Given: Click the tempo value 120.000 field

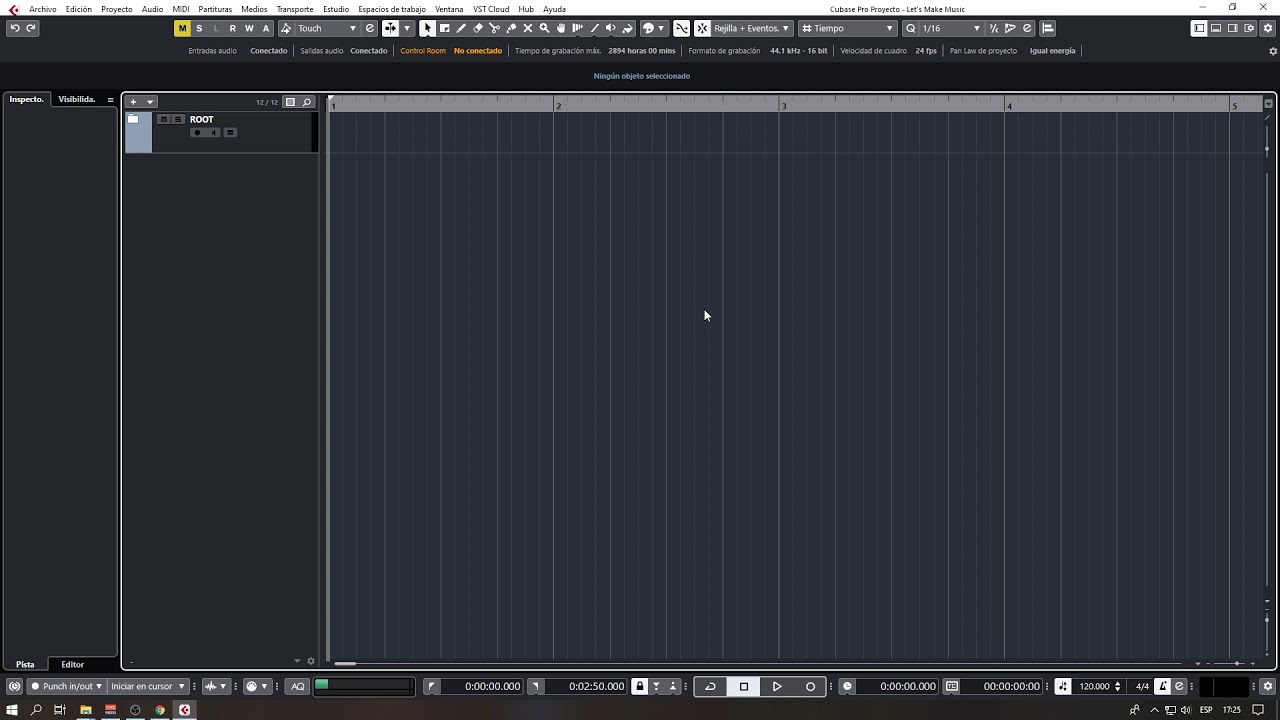Looking at the screenshot, I should [x=1095, y=686].
